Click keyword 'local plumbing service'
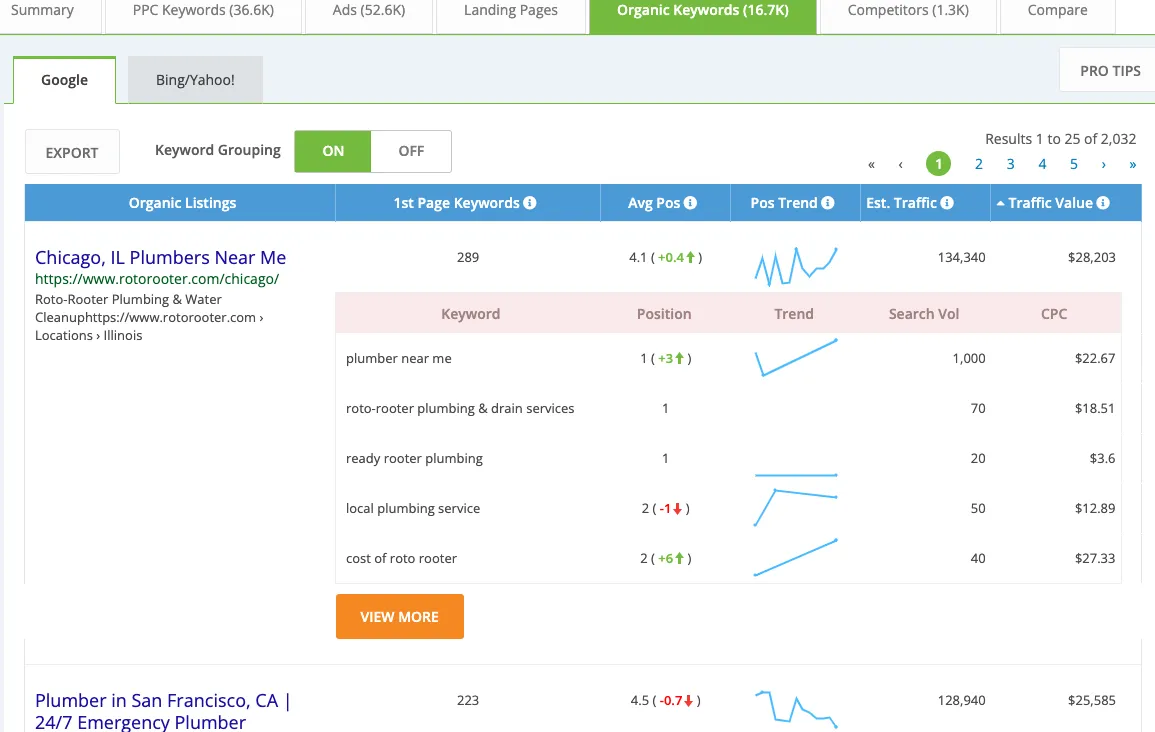Viewport: 1155px width, 732px height. click(412, 509)
